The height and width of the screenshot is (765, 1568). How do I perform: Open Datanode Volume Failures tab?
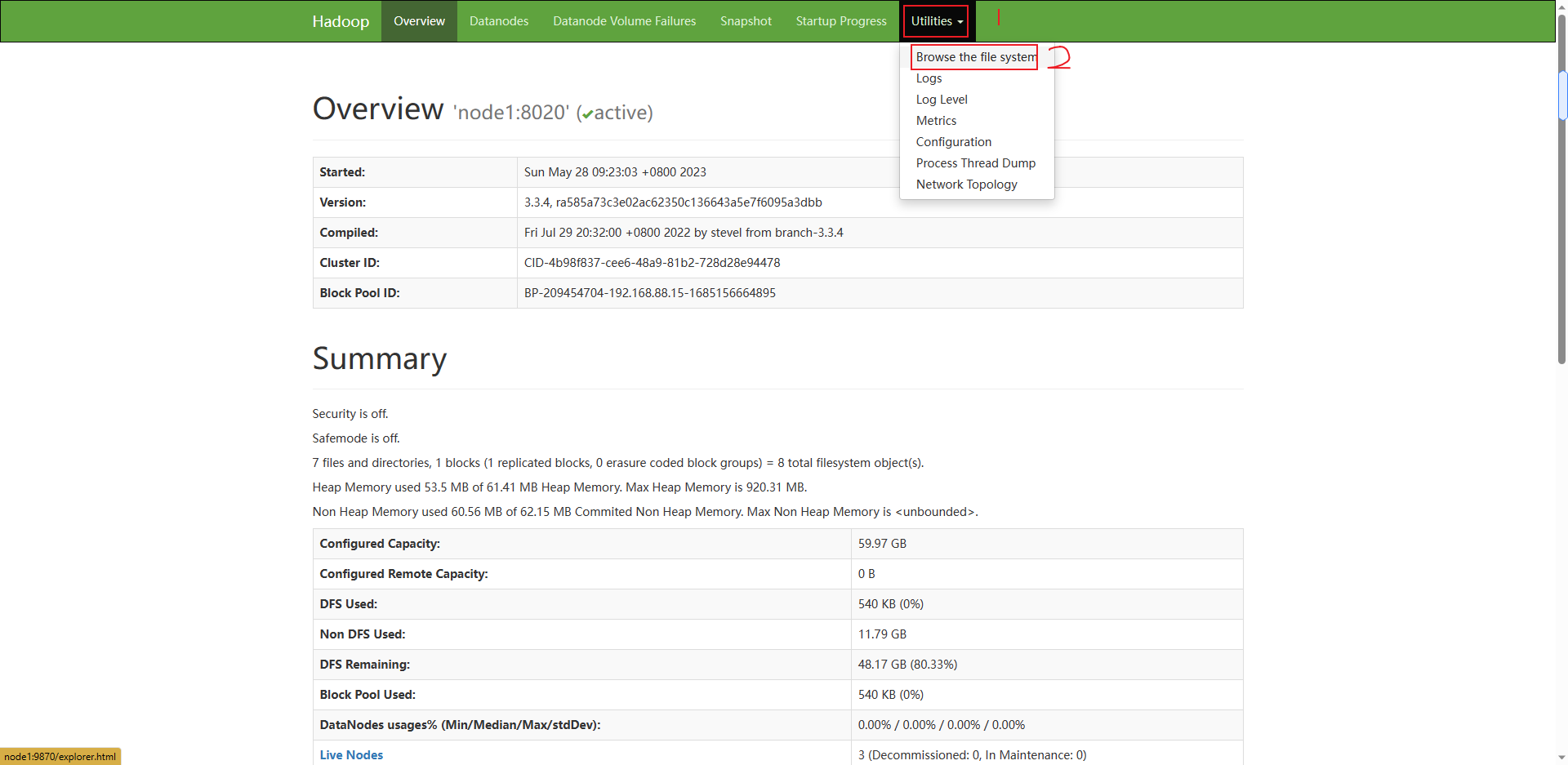click(x=625, y=21)
